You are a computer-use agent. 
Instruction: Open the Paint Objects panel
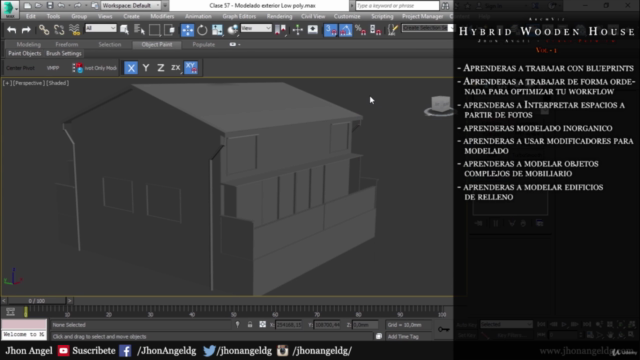(x=24, y=53)
